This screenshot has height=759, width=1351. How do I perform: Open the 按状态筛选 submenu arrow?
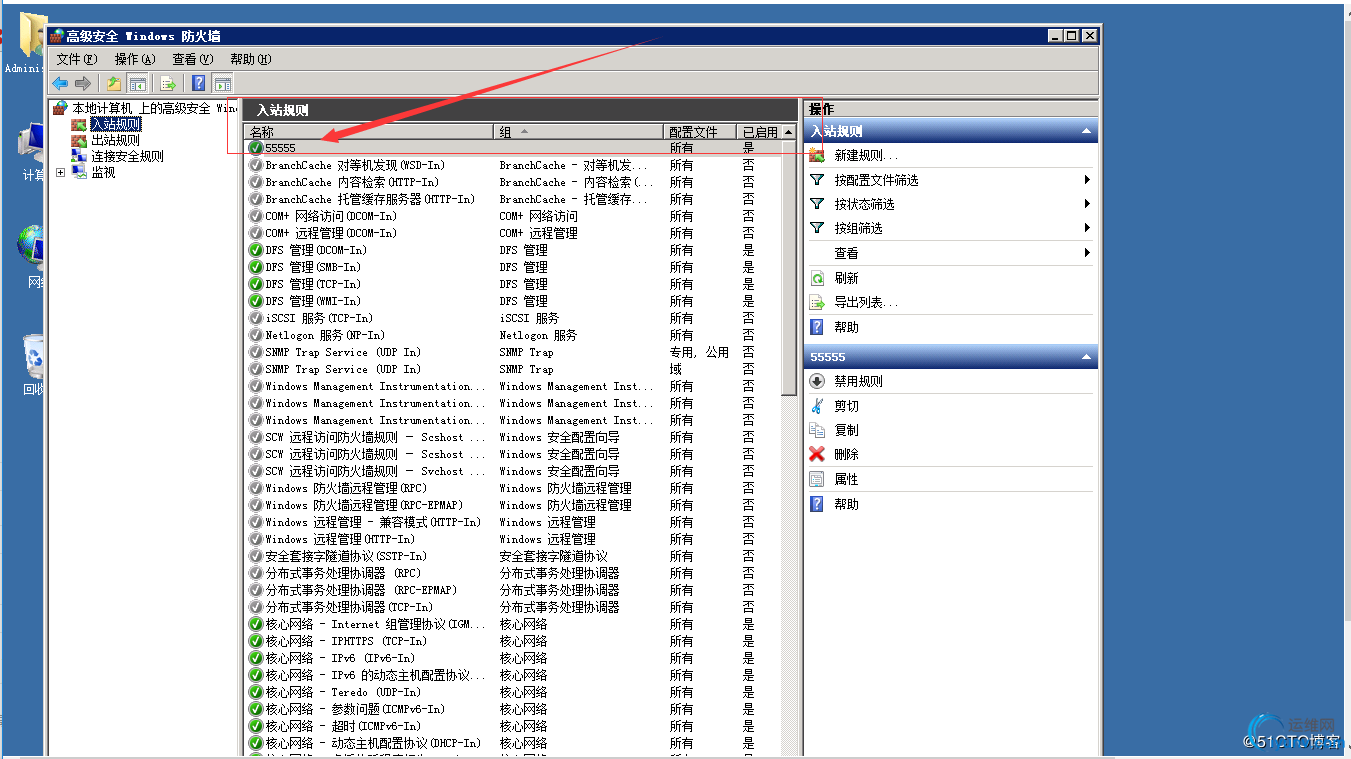point(1087,204)
